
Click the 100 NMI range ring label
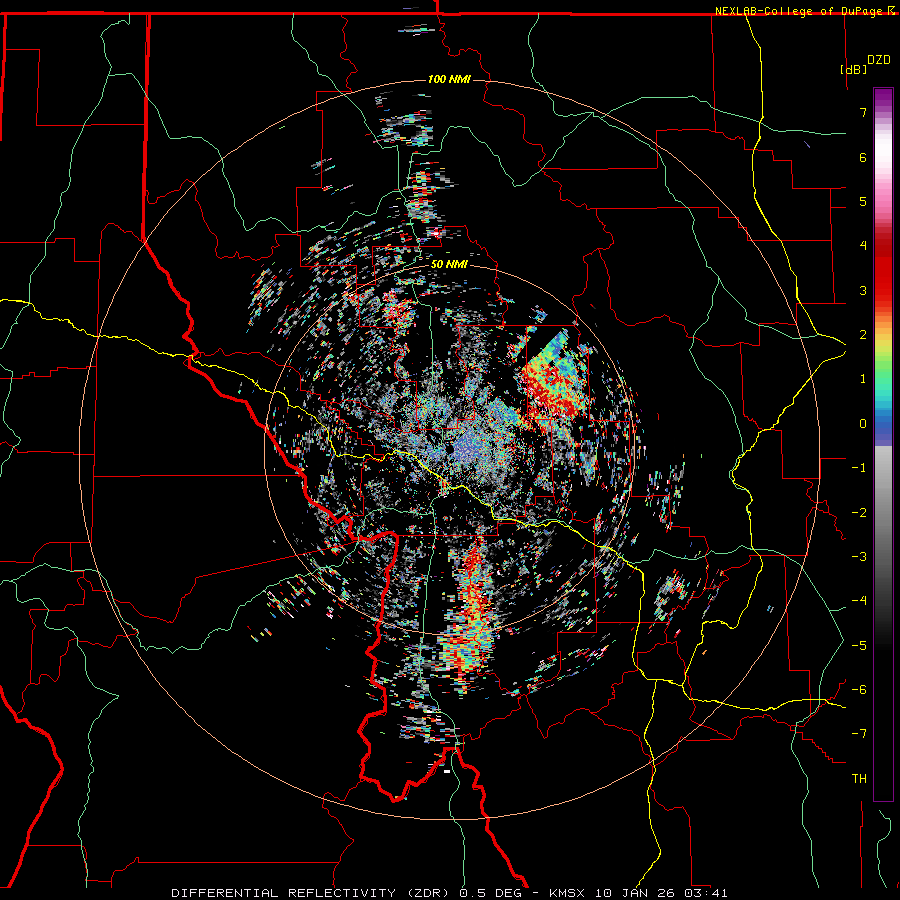[449, 79]
